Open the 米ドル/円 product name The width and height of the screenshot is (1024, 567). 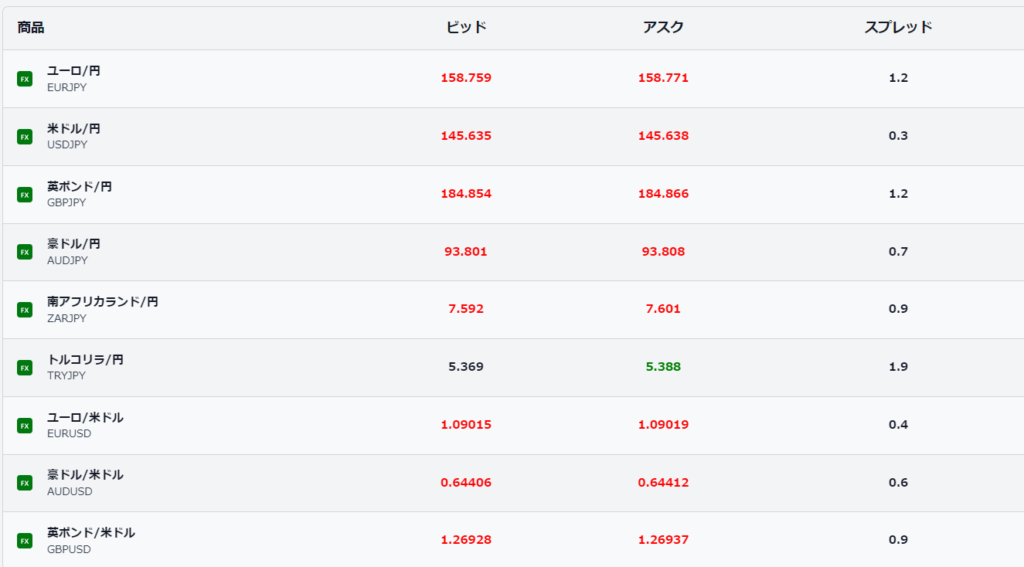(x=73, y=128)
